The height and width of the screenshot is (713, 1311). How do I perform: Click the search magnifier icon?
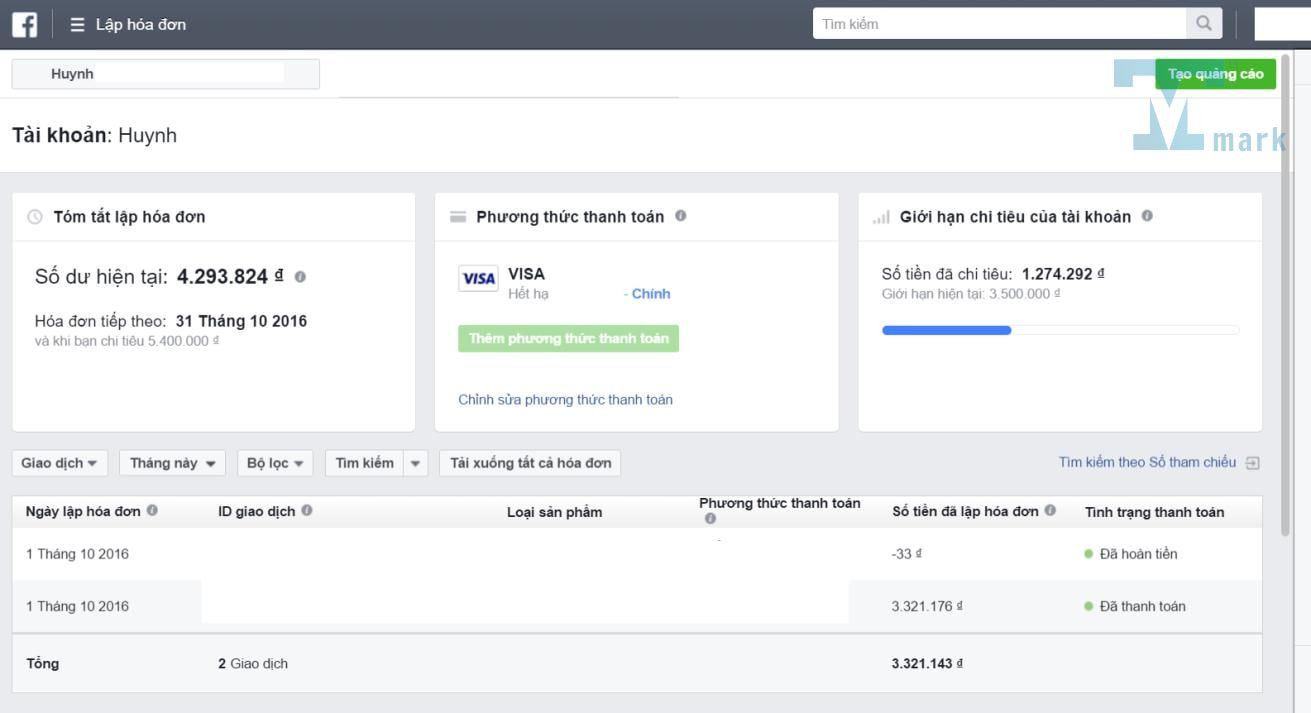(x=1203, y=23)
